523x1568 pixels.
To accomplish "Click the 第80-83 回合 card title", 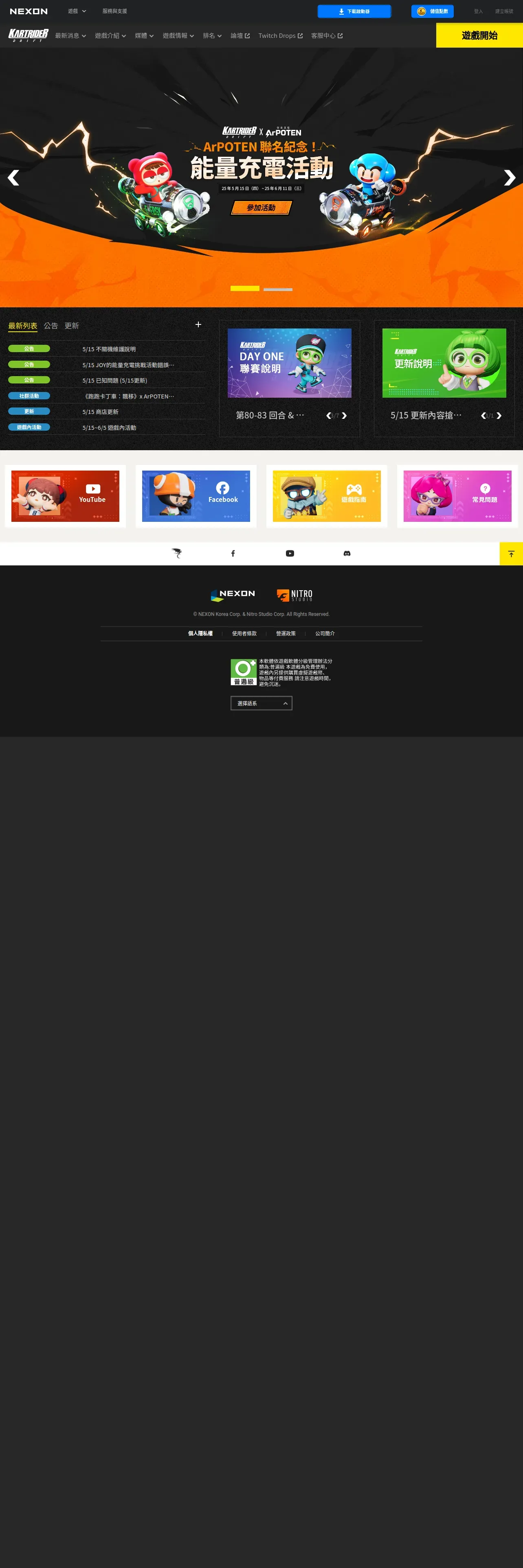I will point(270,415).
